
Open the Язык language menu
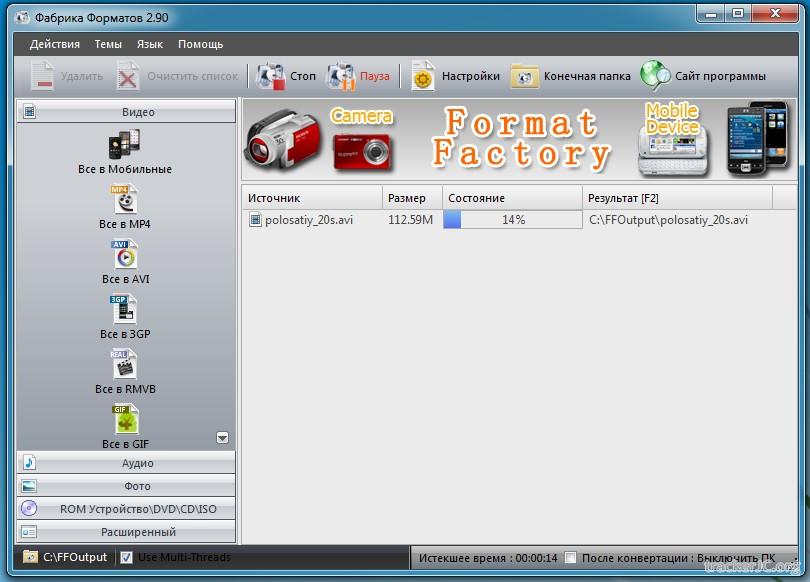click(150, 44)
